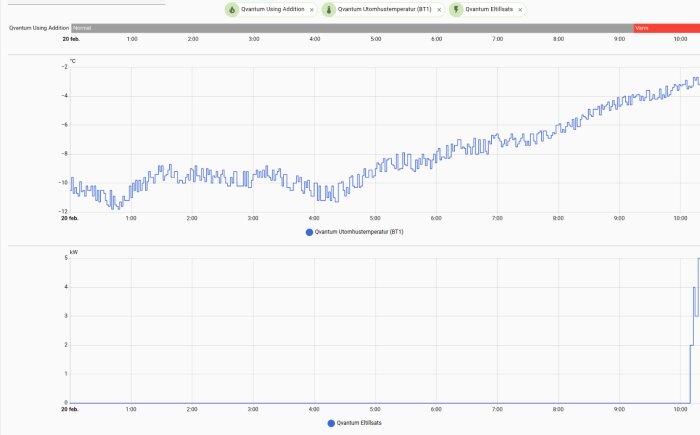700x435 pixels.
Task: Click the 20 feb. label under temperature chart
Action: click(x=70, y=218)
